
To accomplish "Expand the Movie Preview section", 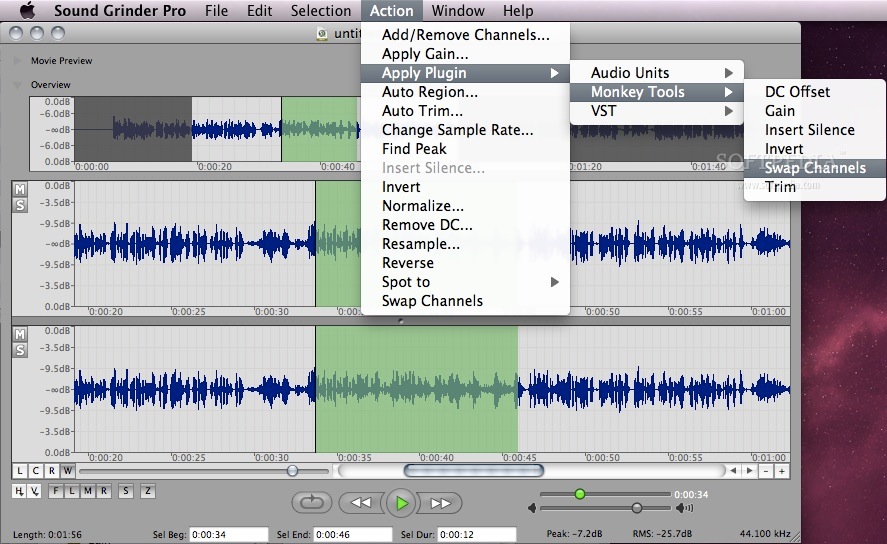I will [18, 61].
